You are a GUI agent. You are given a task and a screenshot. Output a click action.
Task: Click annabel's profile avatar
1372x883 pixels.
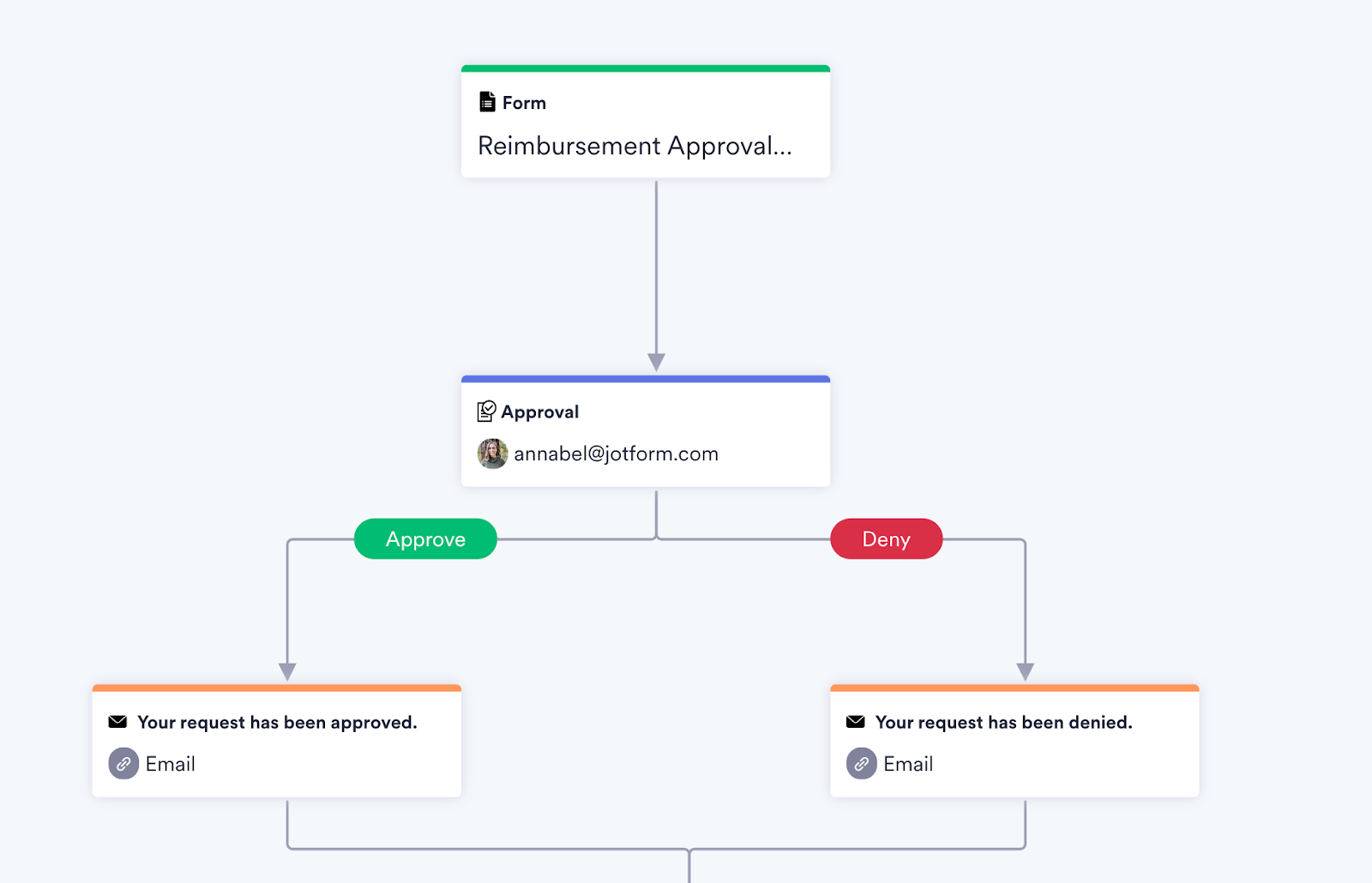coord(492,454)
